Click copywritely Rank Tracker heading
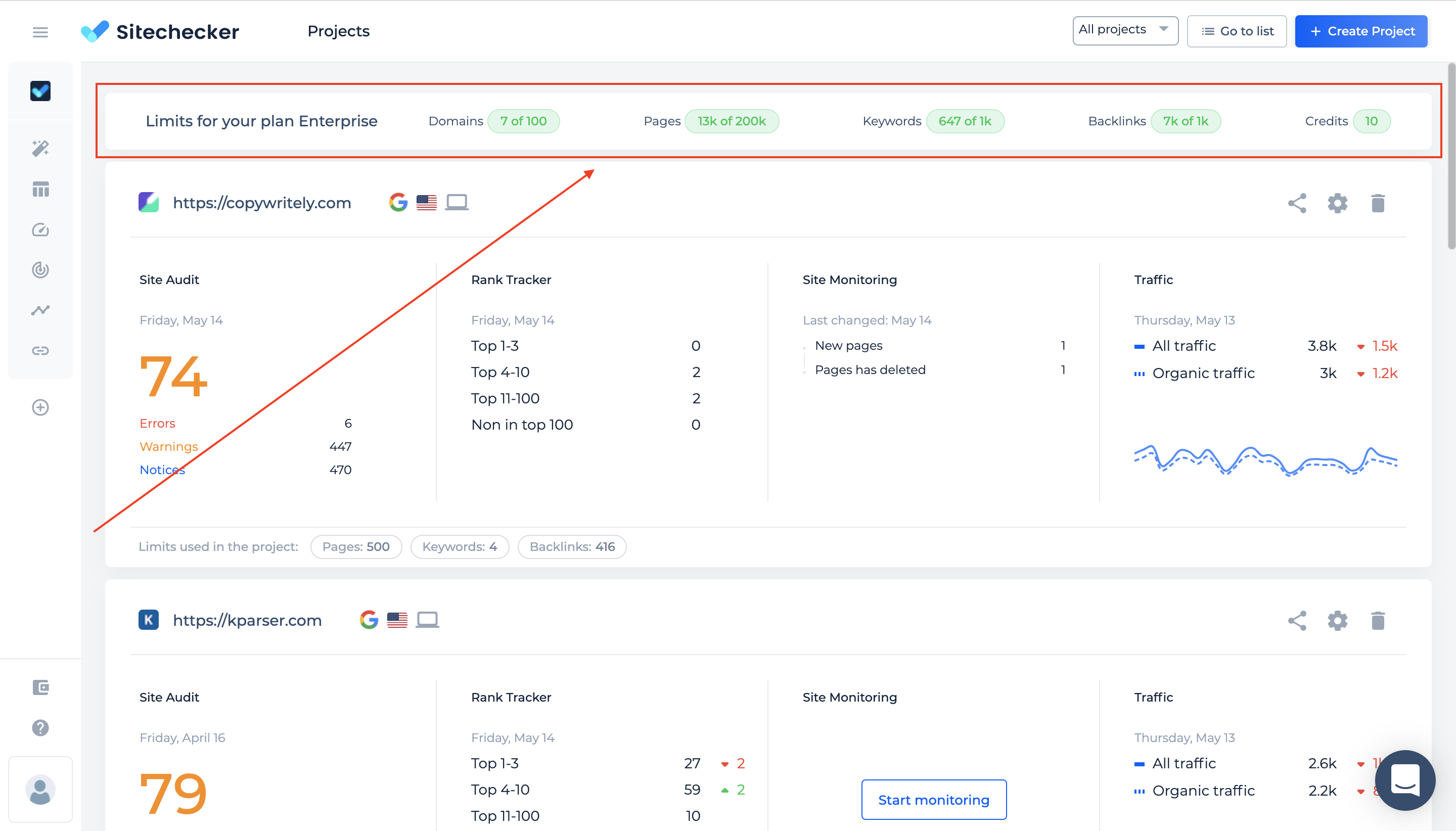This screenshot has width=1456, height=831. [x=511, y=280]
